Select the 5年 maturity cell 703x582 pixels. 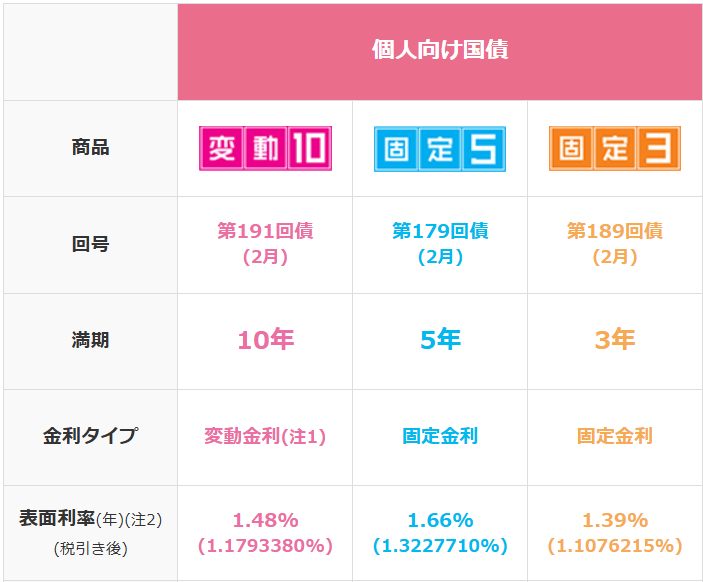439,340
